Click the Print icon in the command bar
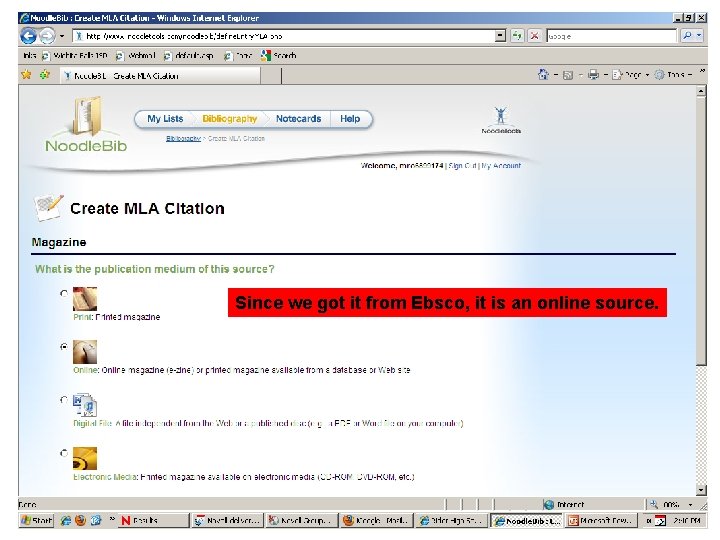This screenshot has width=720, height=540. [593, 75]
